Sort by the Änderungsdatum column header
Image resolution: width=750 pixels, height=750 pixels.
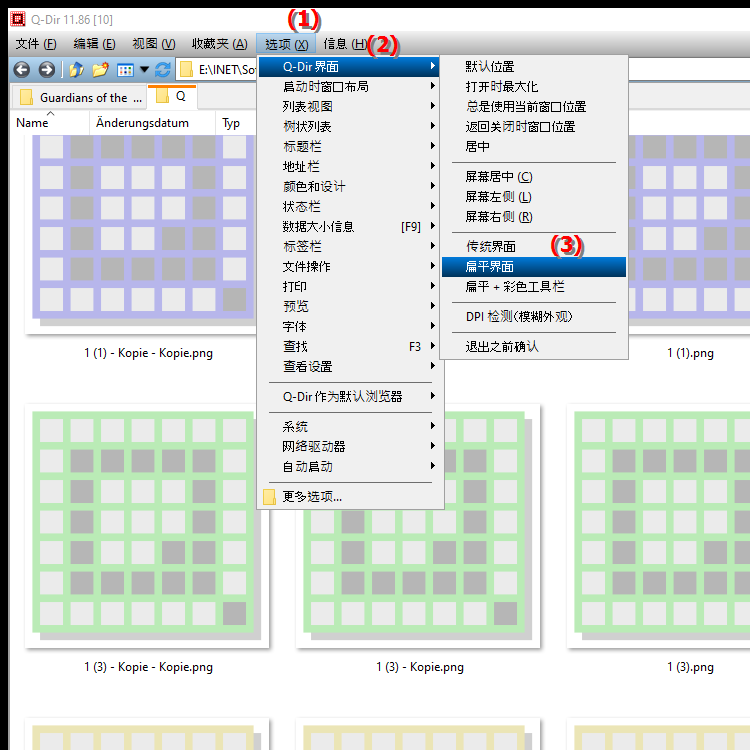(x=152, y=123)
